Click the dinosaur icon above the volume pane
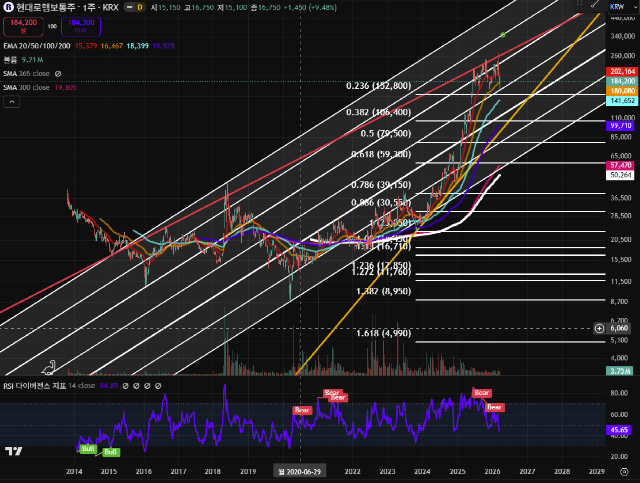This screenshot has width=640, height=483. pos(49,368)
